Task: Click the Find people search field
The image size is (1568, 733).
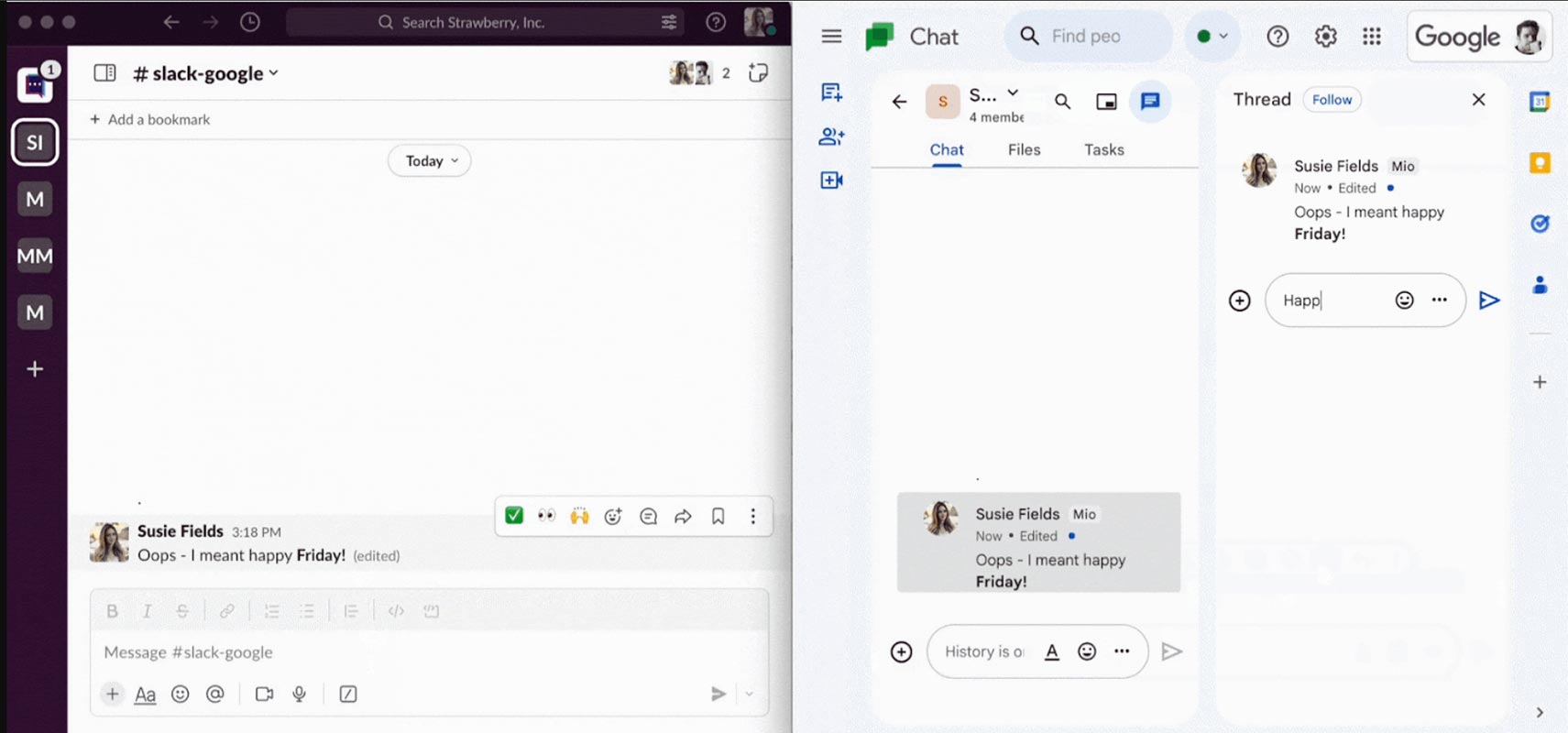Action: pos(1089,36)
